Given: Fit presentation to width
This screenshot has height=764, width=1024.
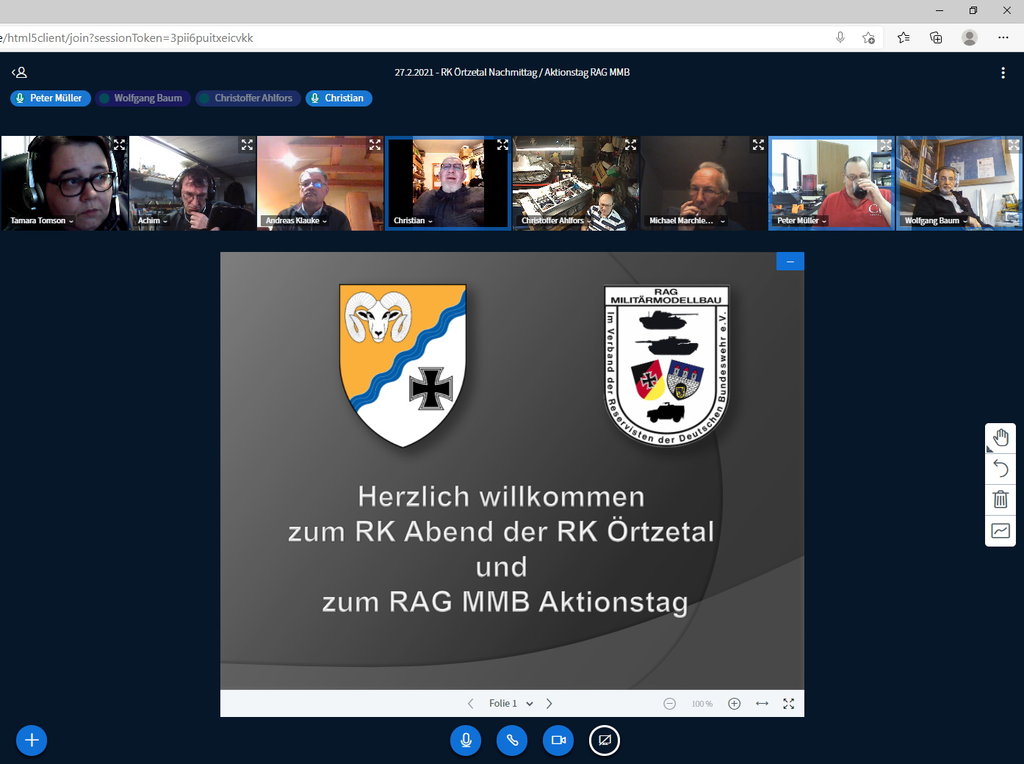Looking at the screenshot, I should coord(761,703).
